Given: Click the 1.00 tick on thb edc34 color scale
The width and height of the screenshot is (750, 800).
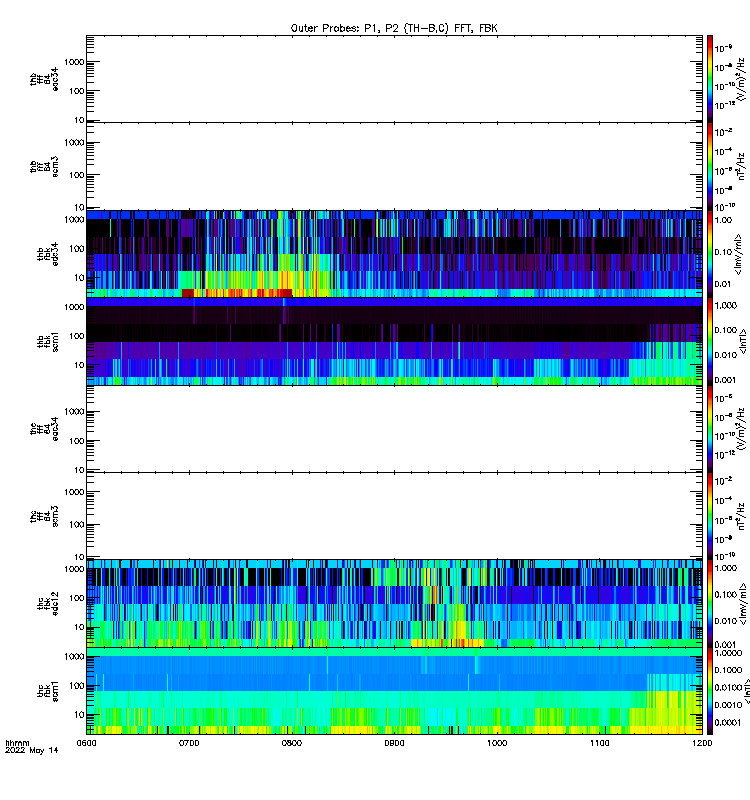Looking at the screenshot, I should [x=723, y=220].
